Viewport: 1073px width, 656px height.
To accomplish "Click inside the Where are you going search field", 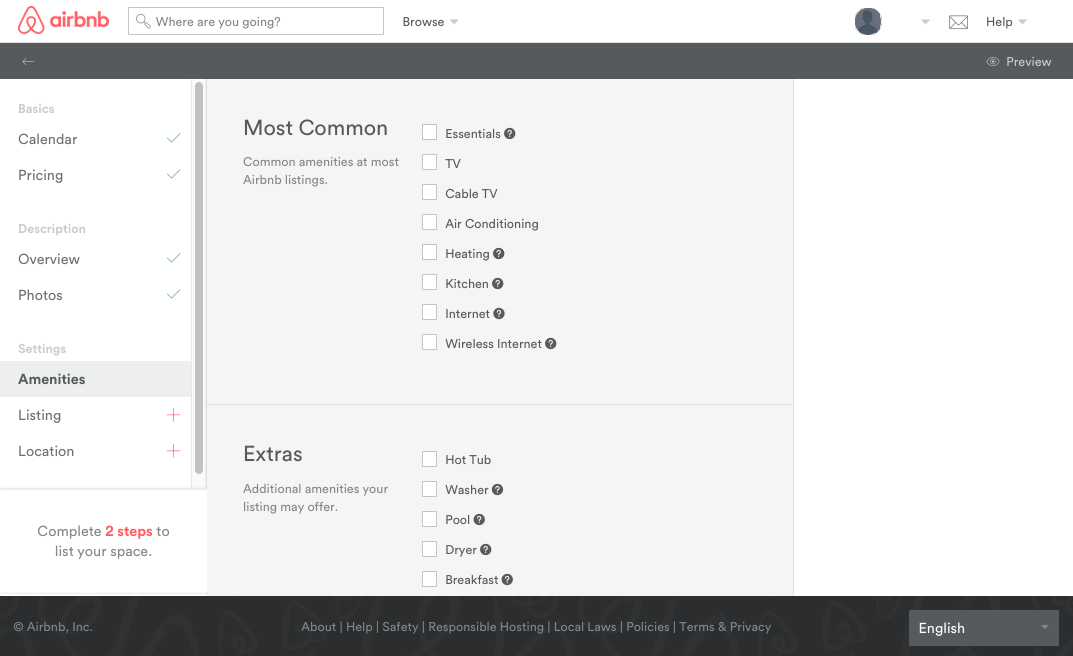I will [255, 20].
